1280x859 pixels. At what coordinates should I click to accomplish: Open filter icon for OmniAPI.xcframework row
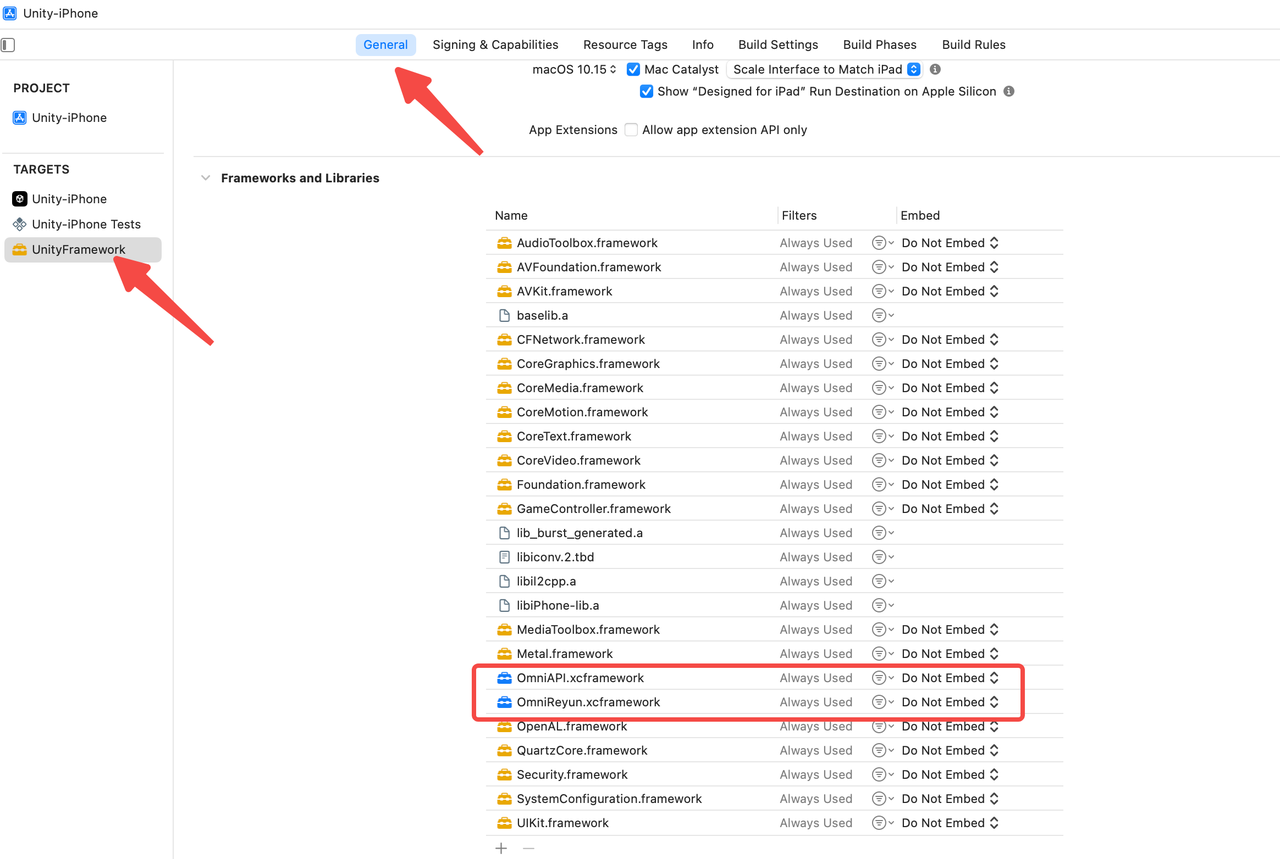[882, 678]
